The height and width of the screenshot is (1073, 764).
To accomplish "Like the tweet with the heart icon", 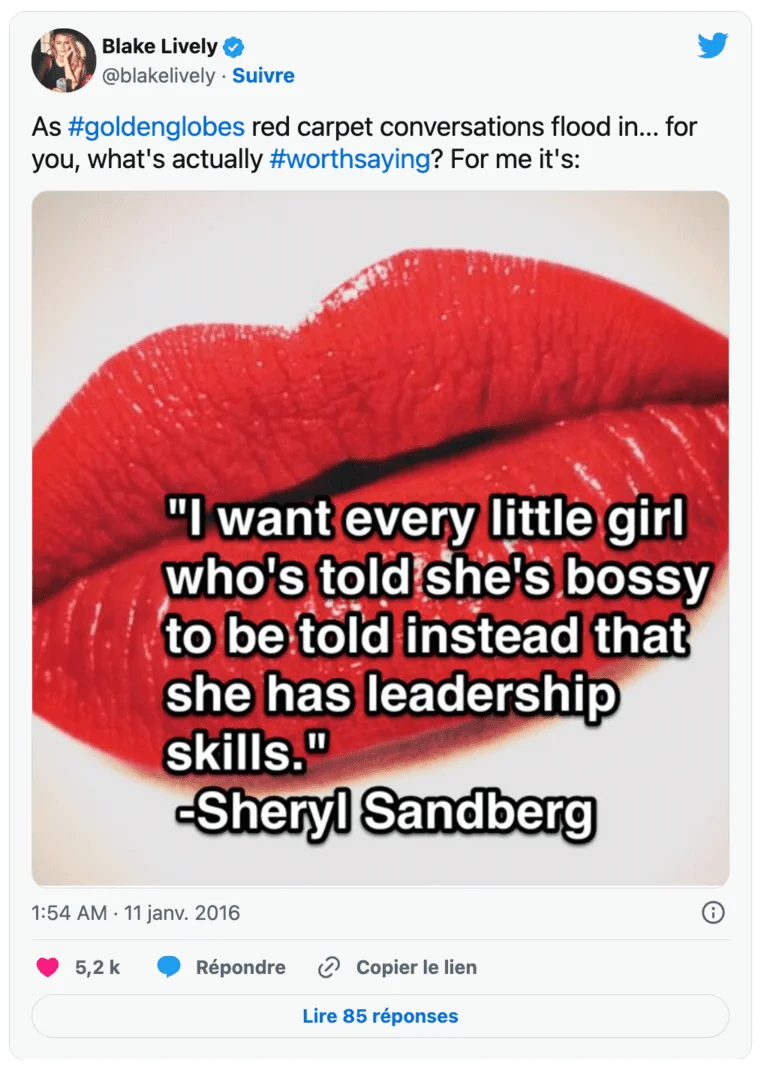I will click(x=46, y=967).
